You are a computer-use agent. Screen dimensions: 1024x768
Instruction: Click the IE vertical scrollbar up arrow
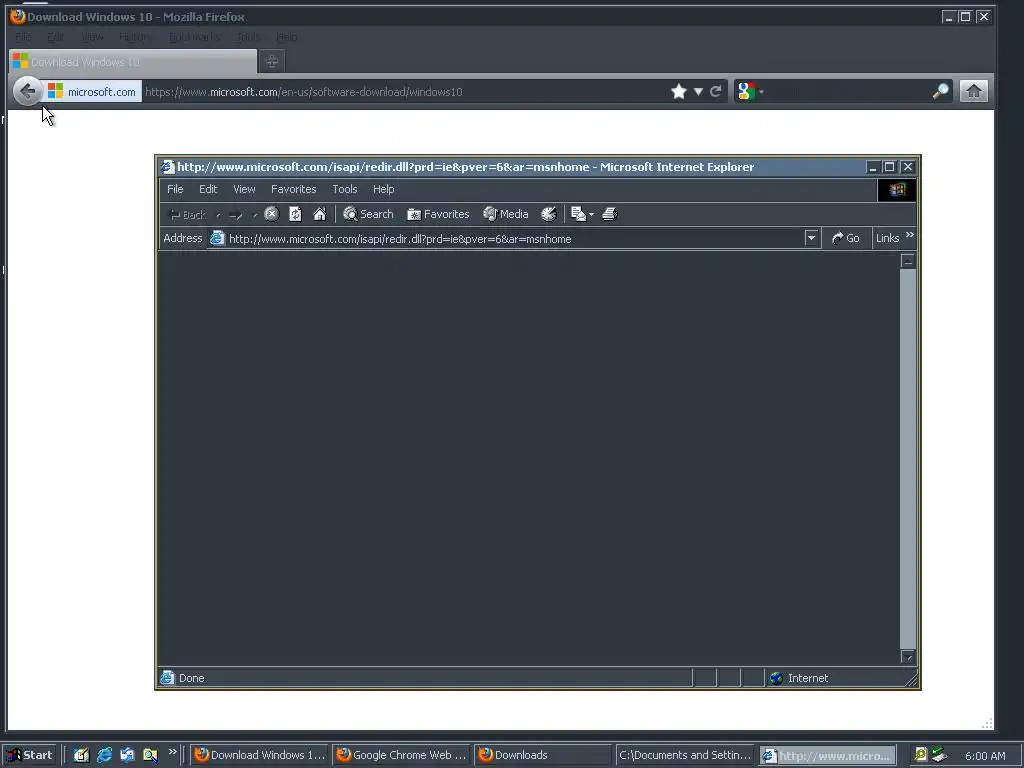coord(908,261)
